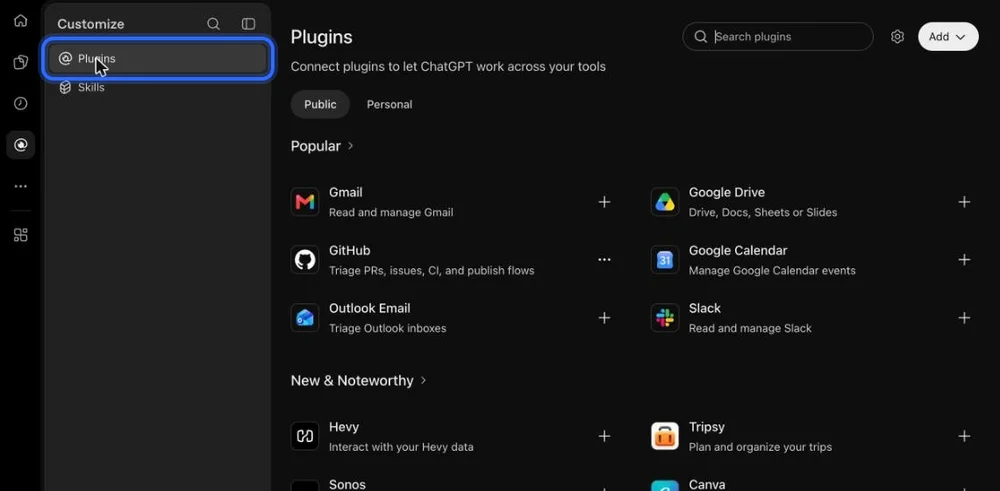The image size is (1000, 491).
Task: Click the apps grid icon in left rail
Action: (x=20, y=235)
